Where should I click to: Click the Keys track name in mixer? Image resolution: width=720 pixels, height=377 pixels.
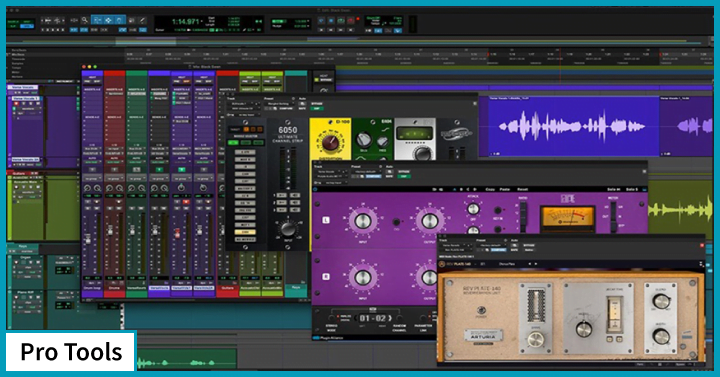296,287
